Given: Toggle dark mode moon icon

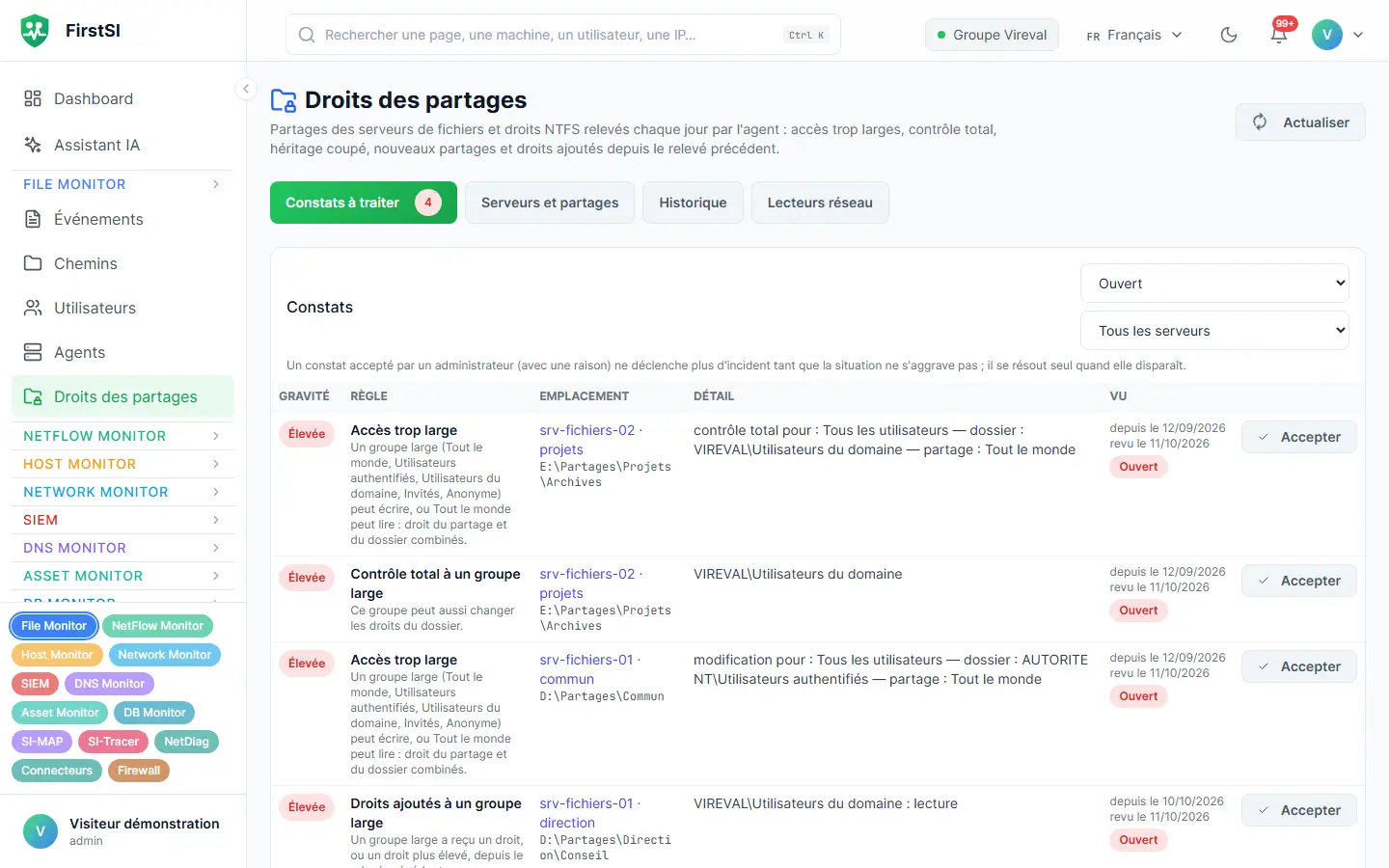Looking at the screenshot, I should [x=1229, y=35].
